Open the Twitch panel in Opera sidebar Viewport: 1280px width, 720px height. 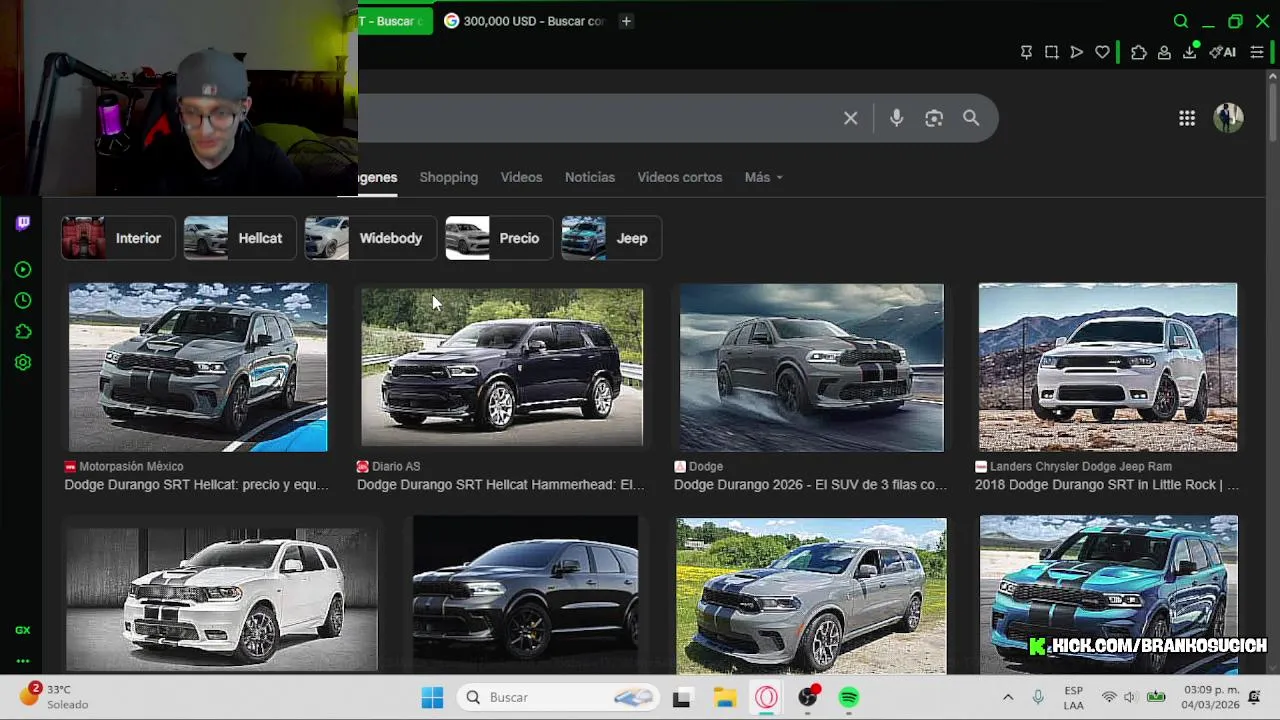(x=23, y=223)
